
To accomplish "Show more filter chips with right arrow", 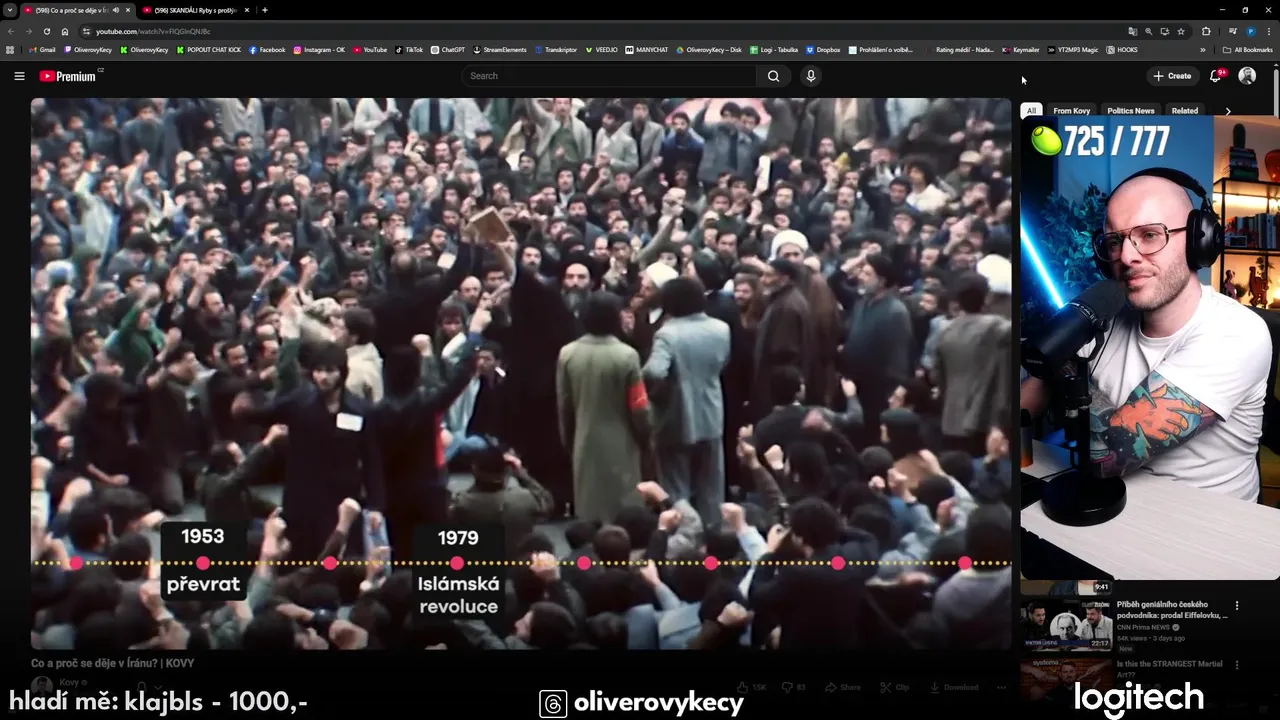I will [1228, 111].
